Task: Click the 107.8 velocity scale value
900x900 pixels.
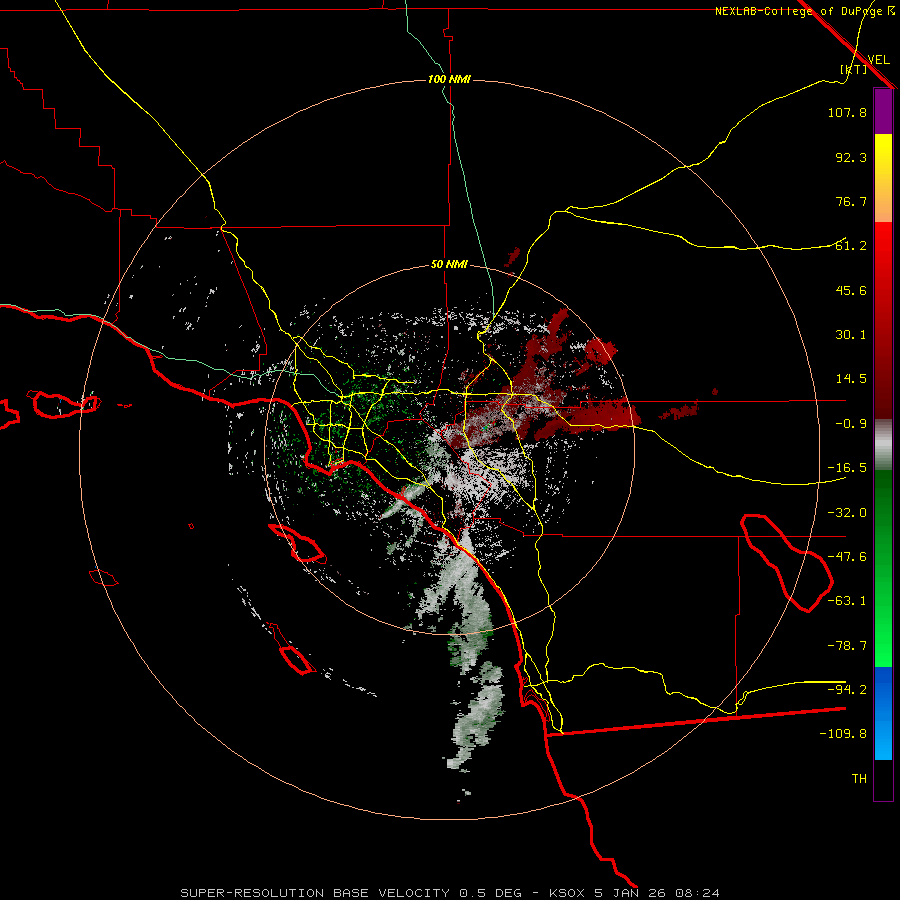Action: pos(847,112)
